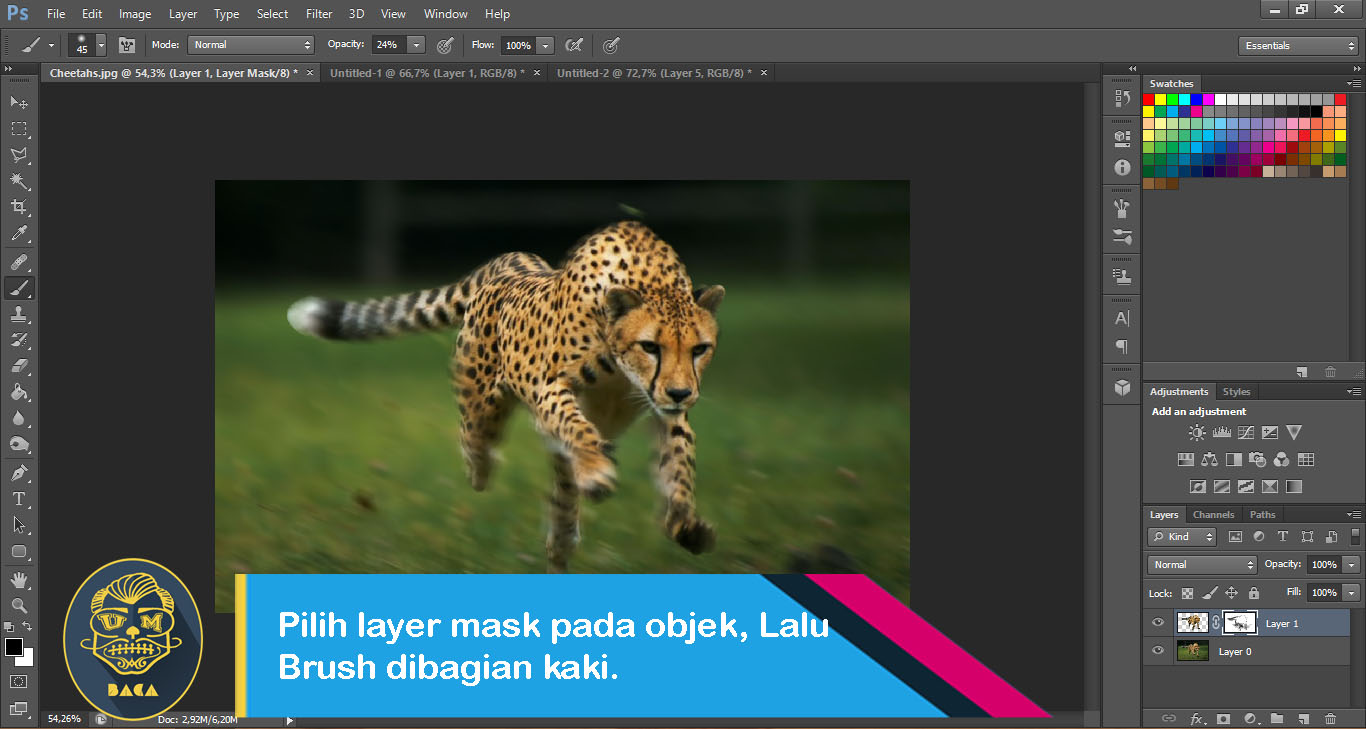Pick a red swatch from the Swatches panel
The width and height of the screenshot is (1366, 729).
(x=1151, y=97)
